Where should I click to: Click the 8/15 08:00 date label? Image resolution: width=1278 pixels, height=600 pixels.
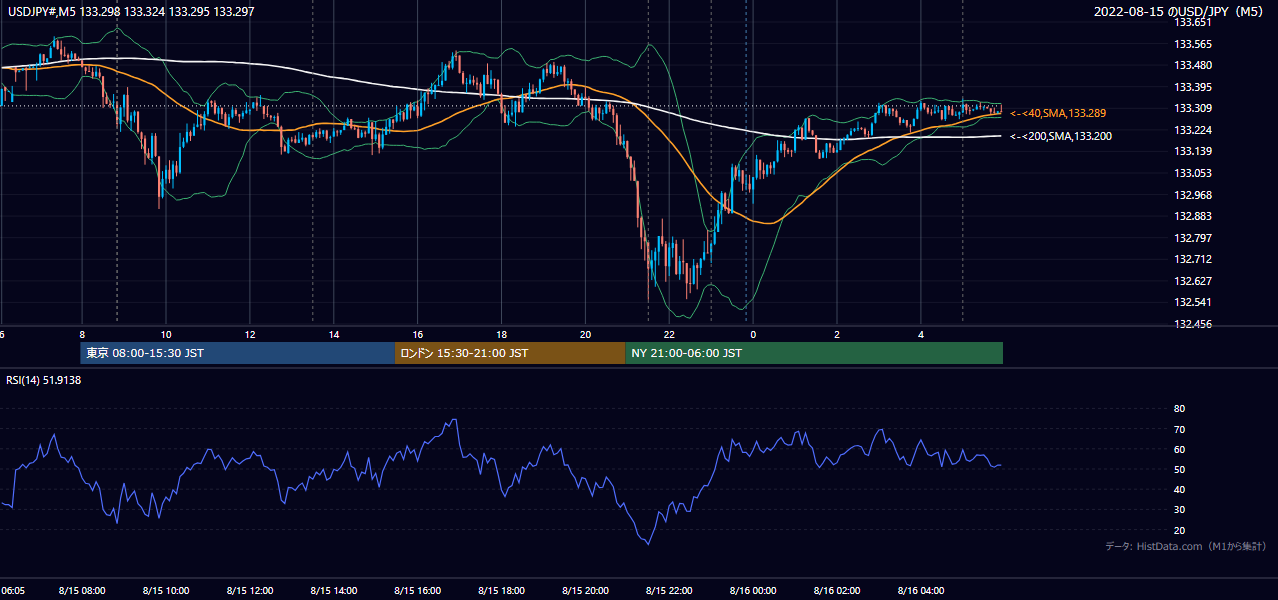82,591
